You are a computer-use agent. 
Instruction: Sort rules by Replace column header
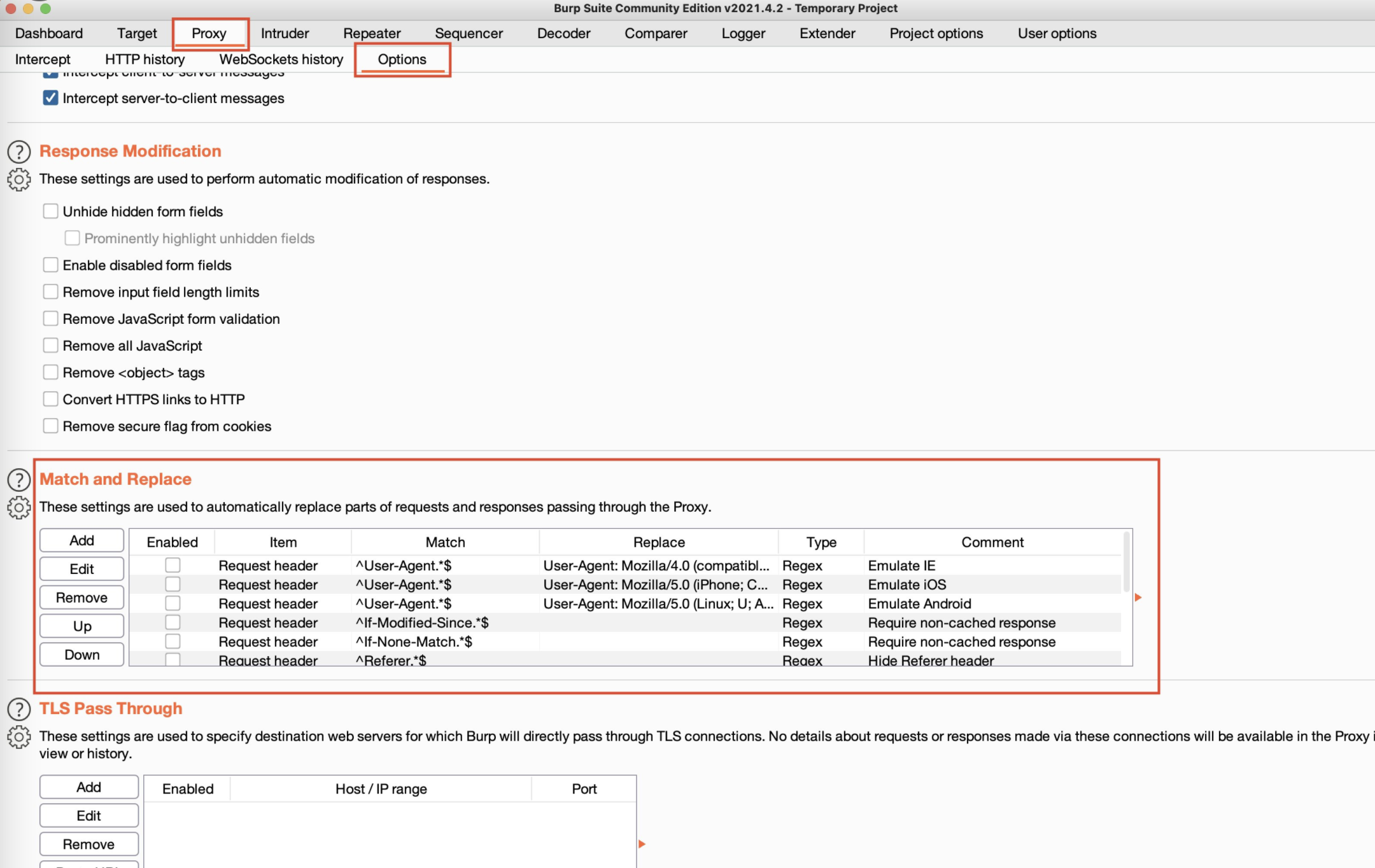coord(659,542)
